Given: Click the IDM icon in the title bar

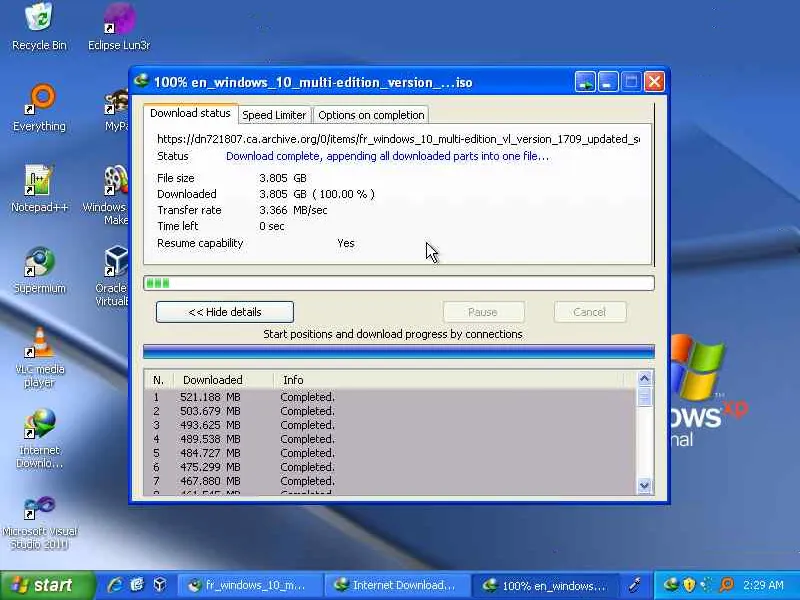Looking at the screenshot, I should (141, 81).
